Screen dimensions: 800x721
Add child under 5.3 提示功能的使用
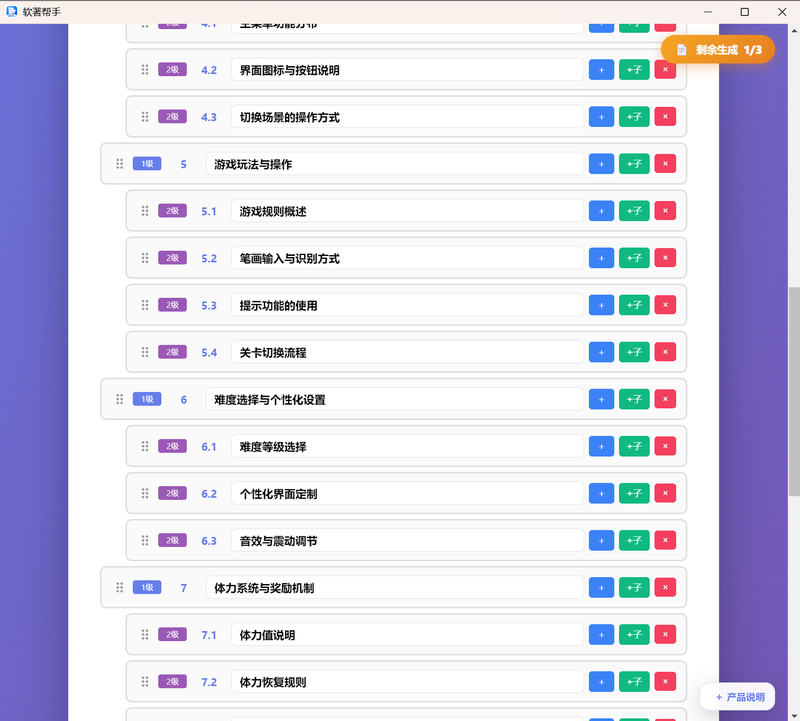tap(634, 305)
